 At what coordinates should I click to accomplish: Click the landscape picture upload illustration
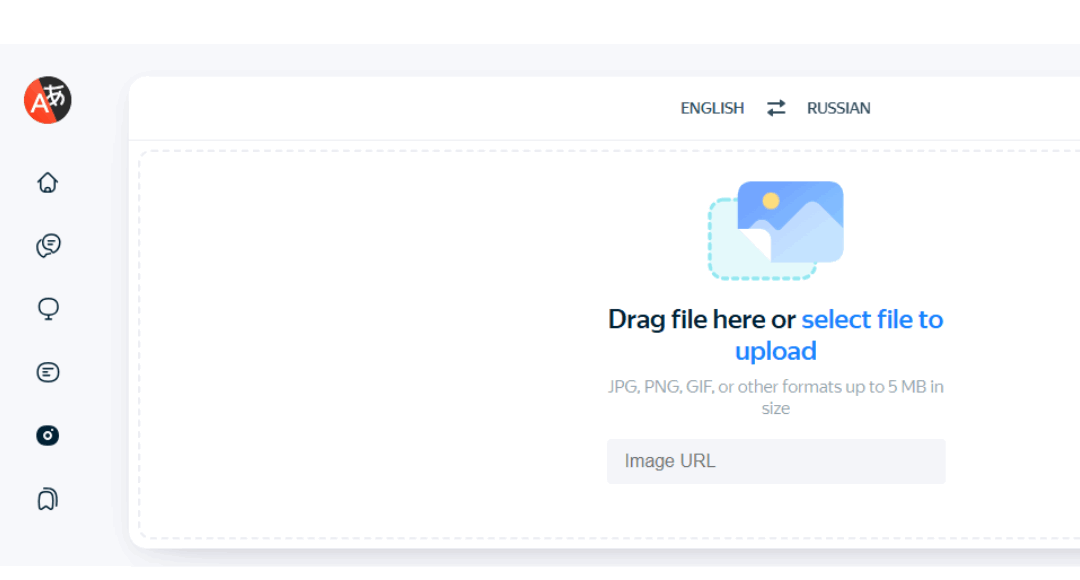click(x=790, y=224)
